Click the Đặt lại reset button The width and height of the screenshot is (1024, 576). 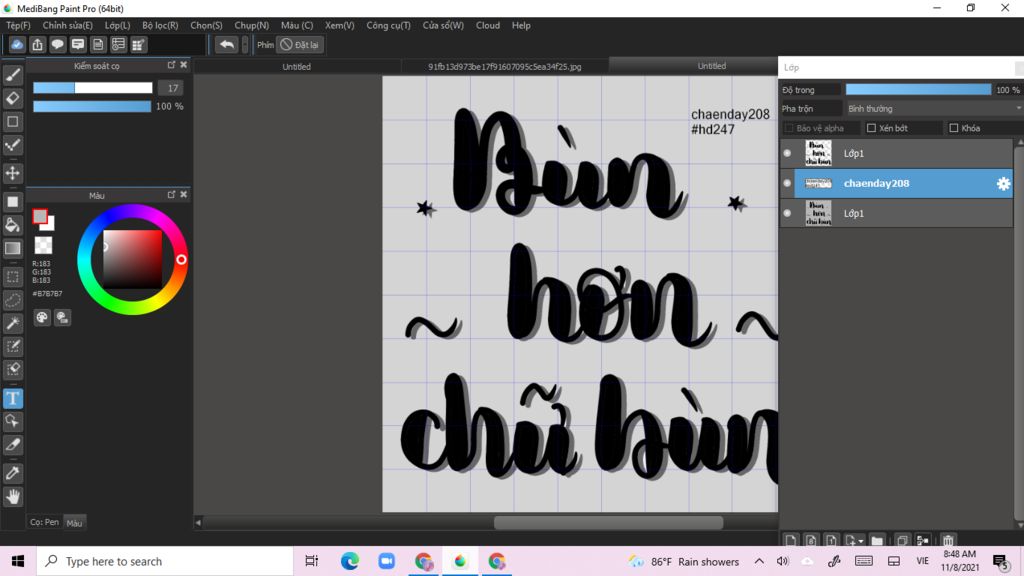[300, 44]
